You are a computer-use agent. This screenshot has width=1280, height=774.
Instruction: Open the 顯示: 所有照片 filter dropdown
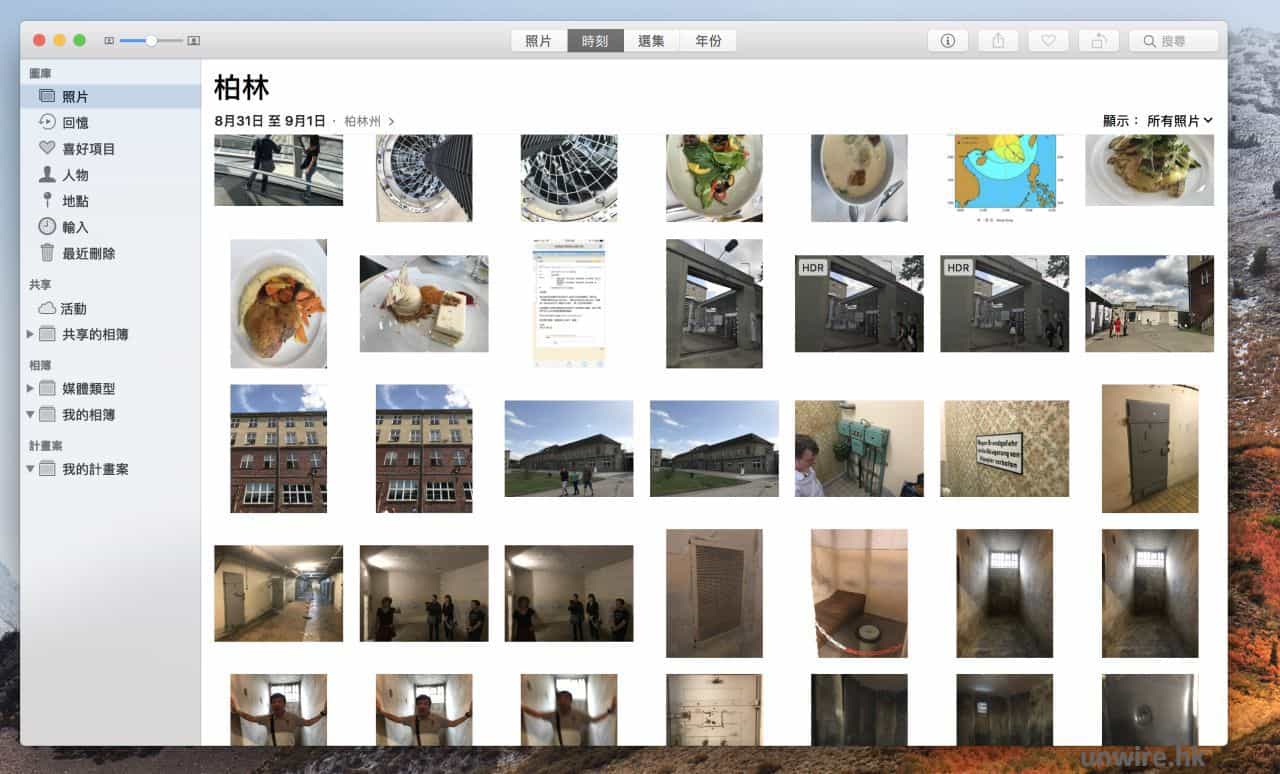(x=1179, y=120)
